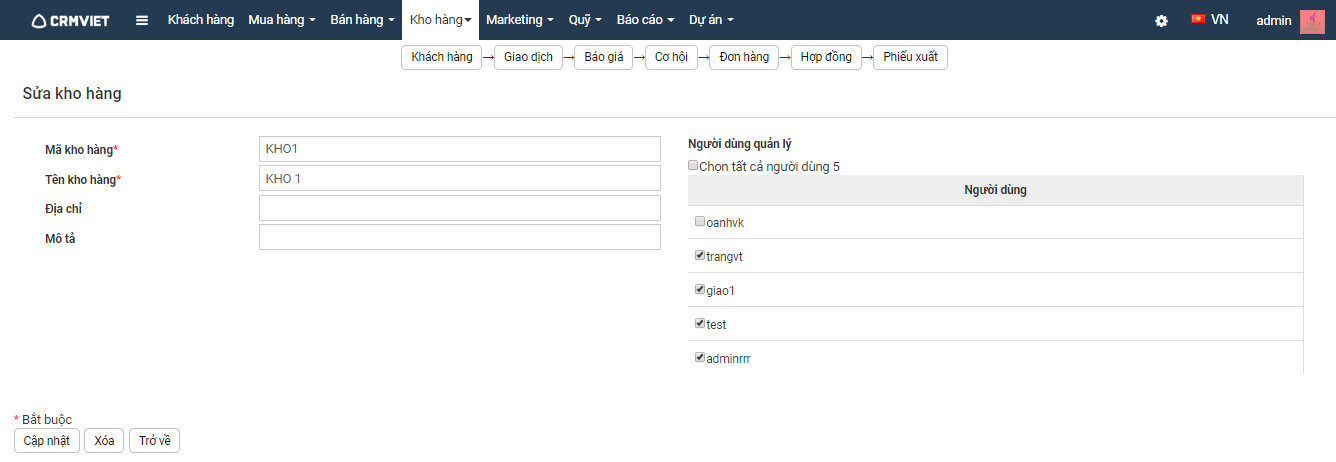
Task: Open the admin avatar picture
Action: (1312, 21)
